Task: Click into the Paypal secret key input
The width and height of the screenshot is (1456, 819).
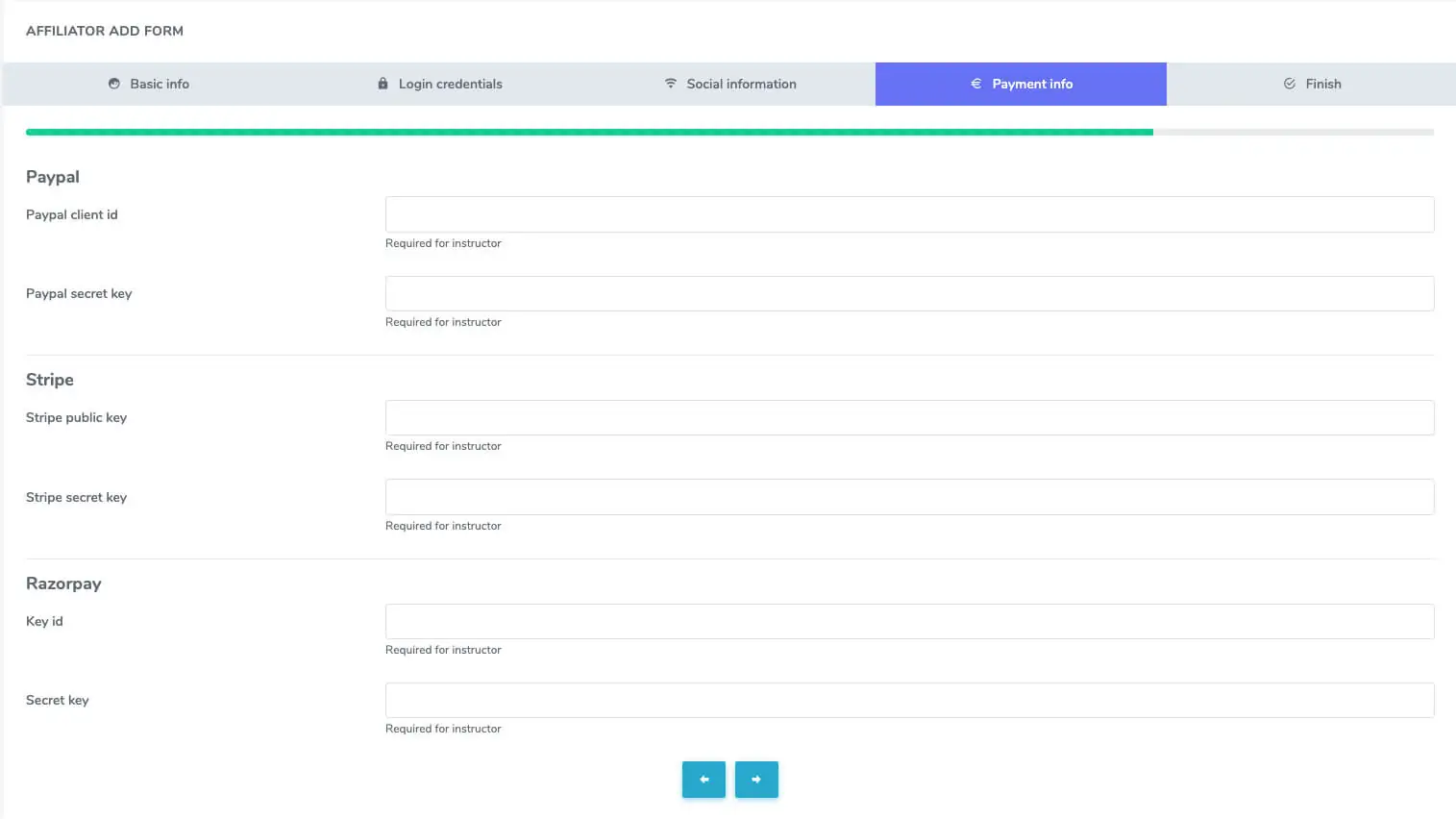Action: tap(909, 293)
